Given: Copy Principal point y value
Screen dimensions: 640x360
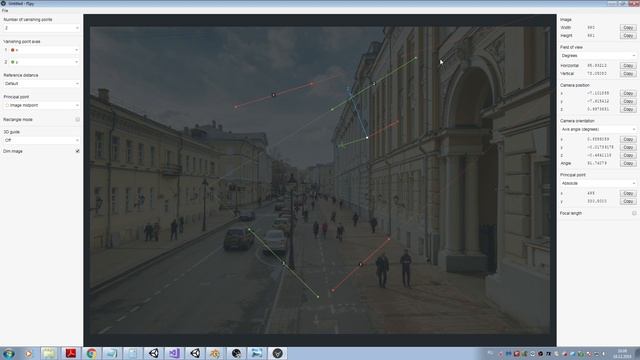Looking at the screenshot, I should 628,202.
